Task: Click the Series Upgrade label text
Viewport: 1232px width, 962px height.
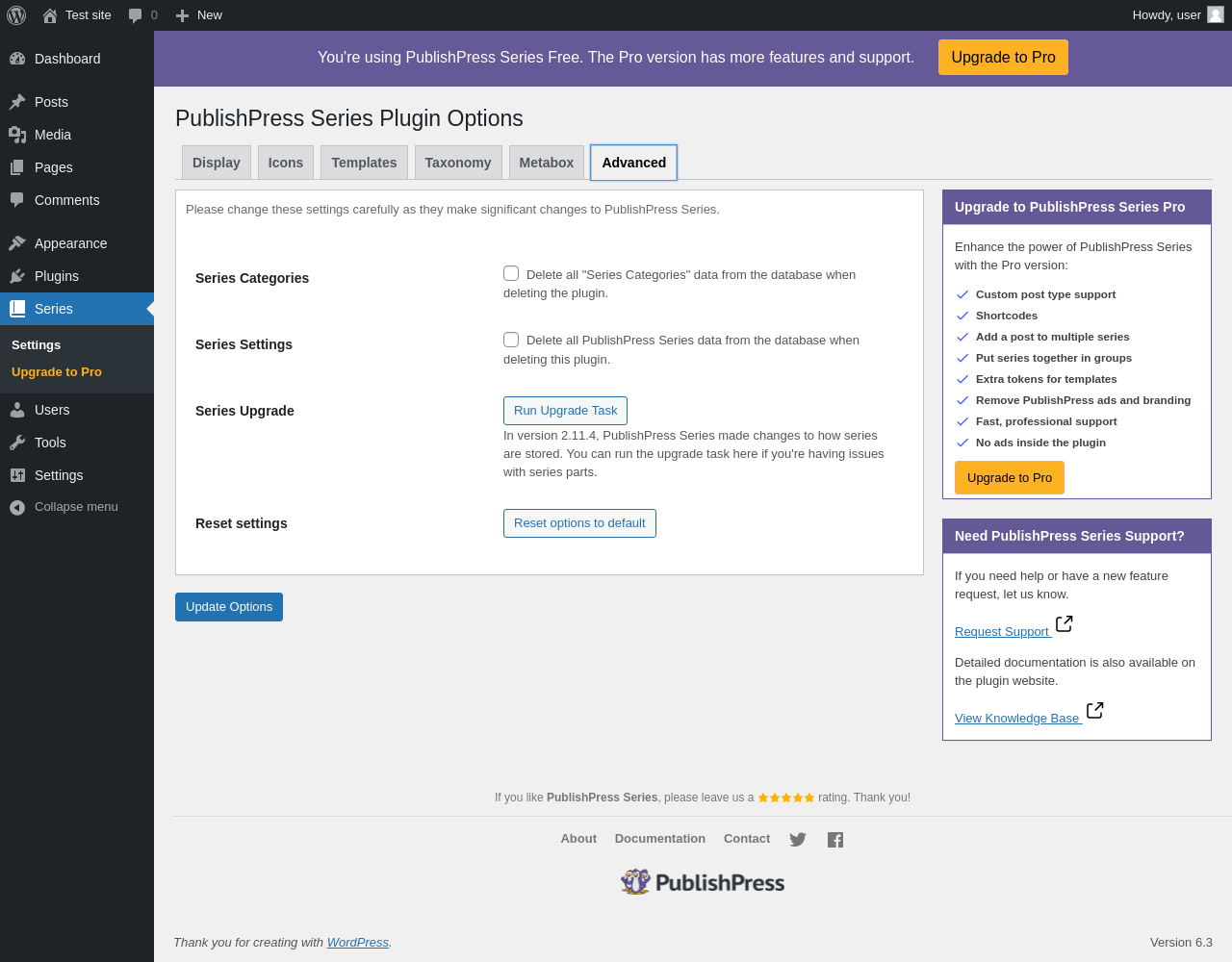Action: [x=244, y=411]
